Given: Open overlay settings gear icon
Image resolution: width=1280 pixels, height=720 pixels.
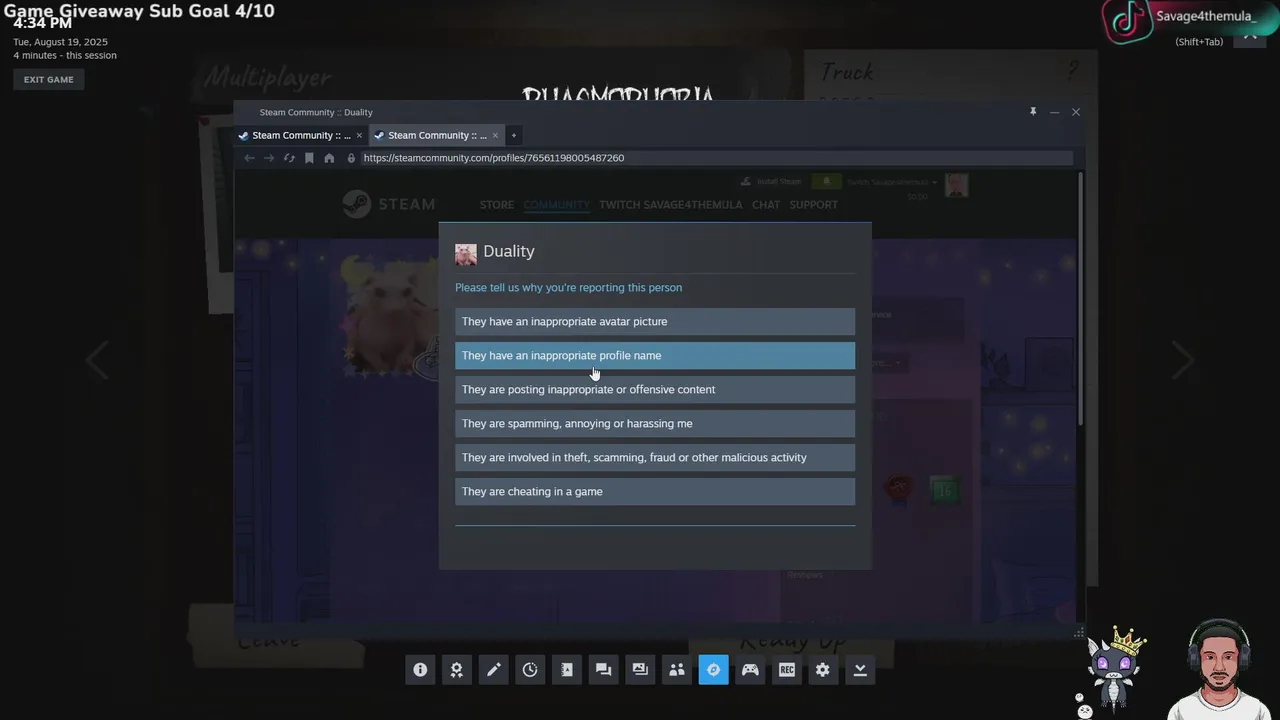Looking at the screenshot, I should pos(823,670).
